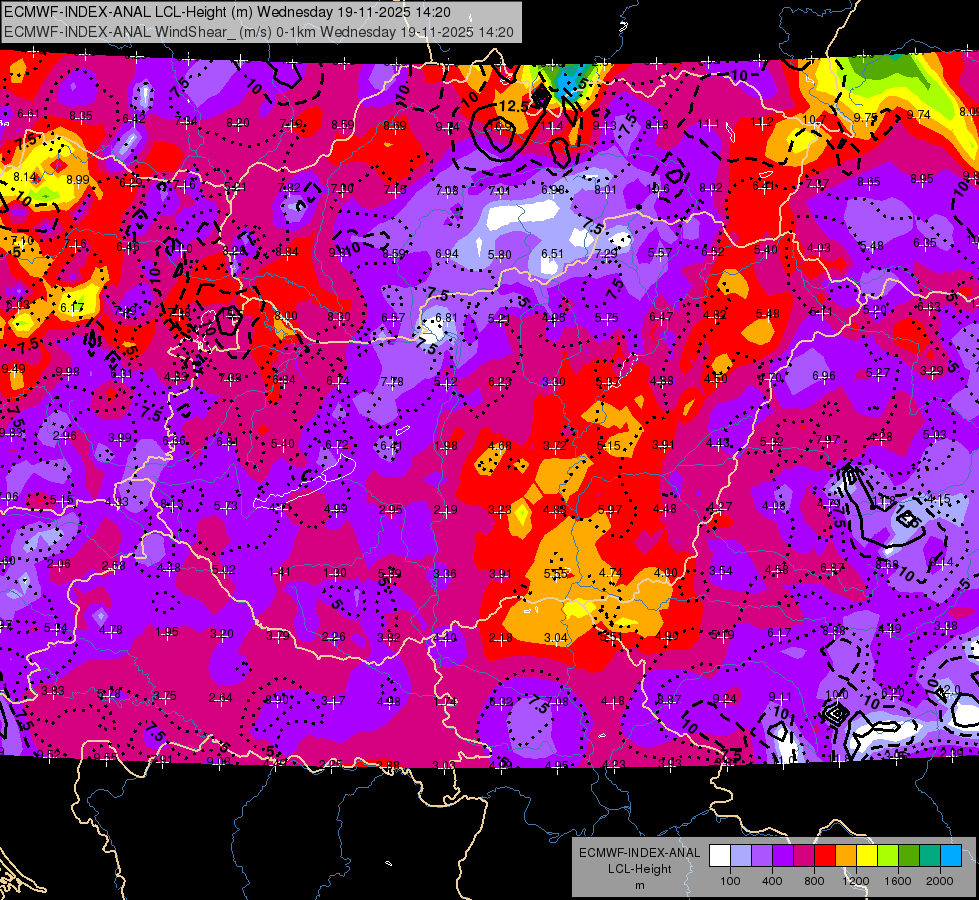Click the grid value 5.97

click(609, 510)
